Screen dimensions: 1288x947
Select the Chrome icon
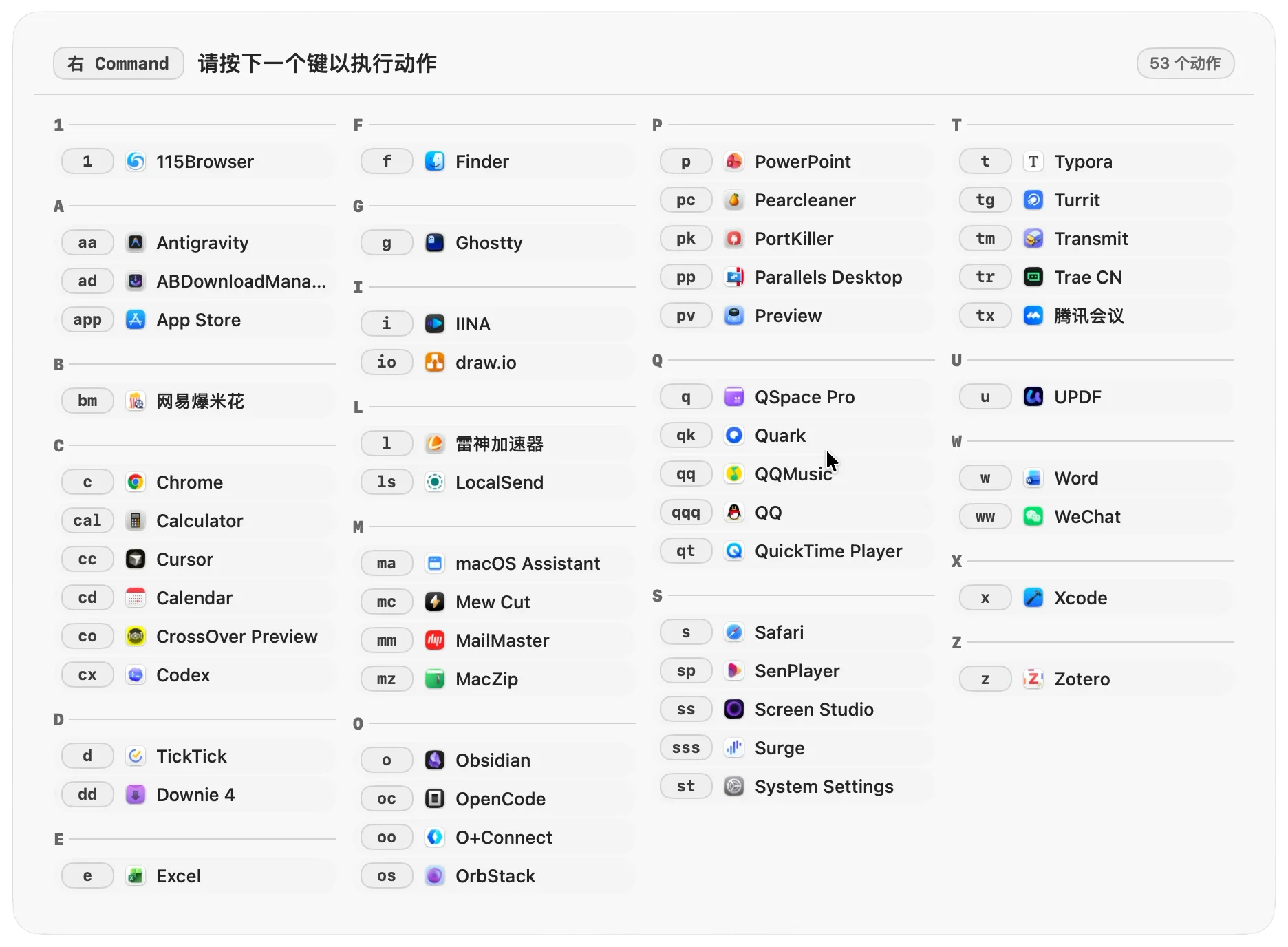point(136,482)
